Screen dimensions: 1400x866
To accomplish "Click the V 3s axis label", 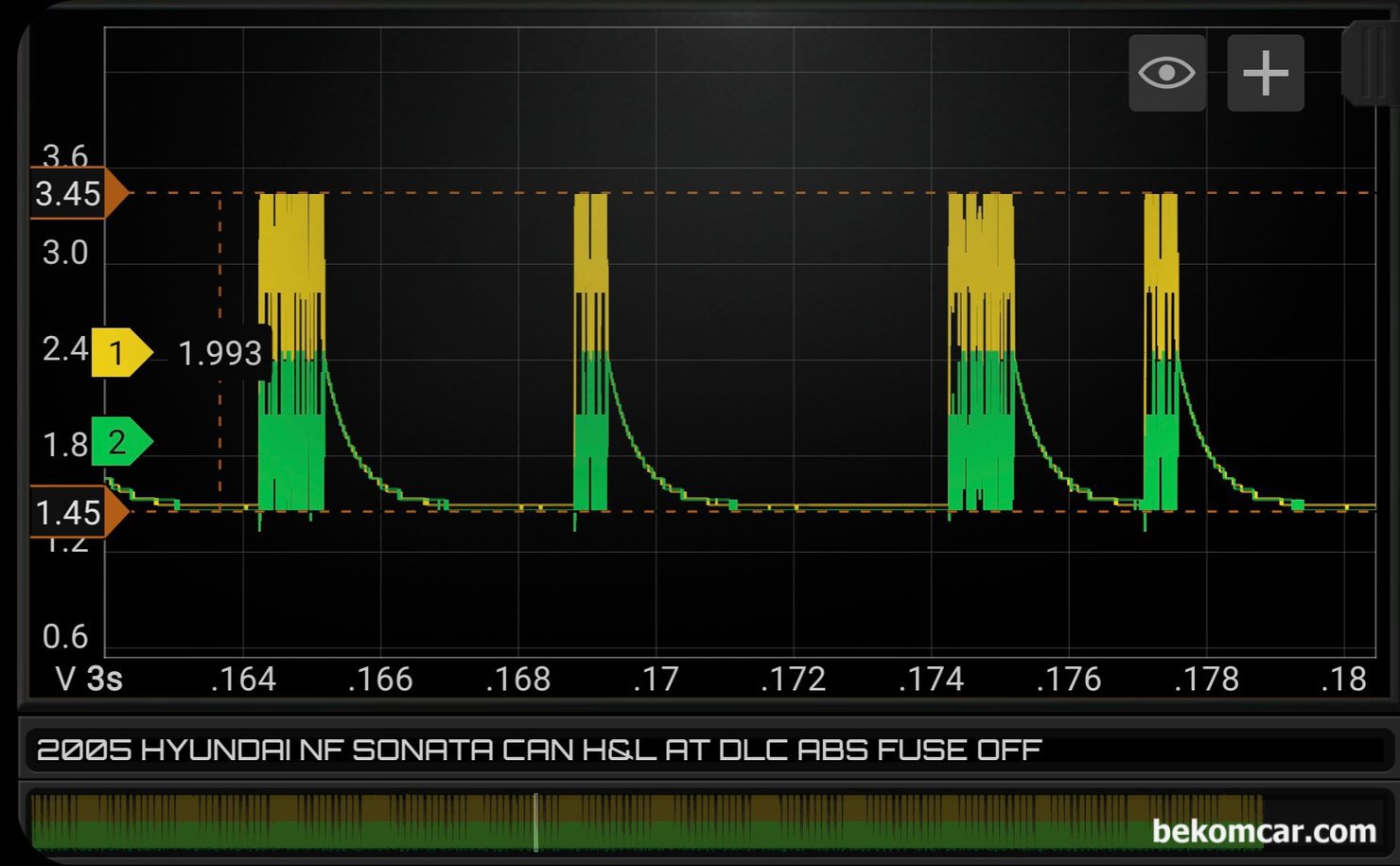I will click(89, 680).
